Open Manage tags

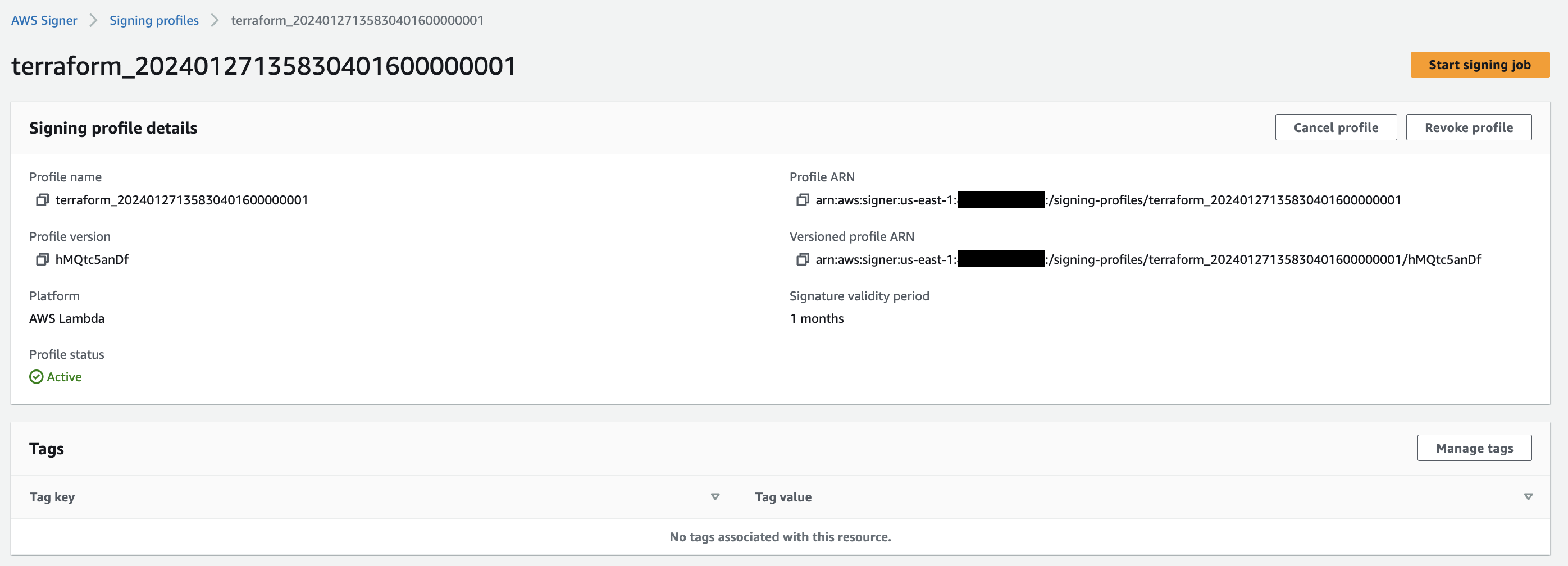tap(1474, 449)
